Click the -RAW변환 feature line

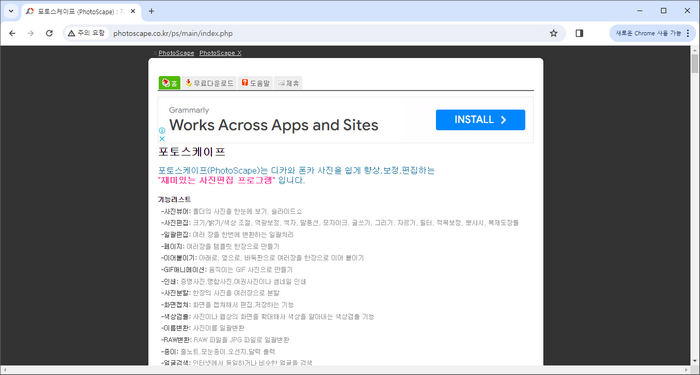[225, 340]
